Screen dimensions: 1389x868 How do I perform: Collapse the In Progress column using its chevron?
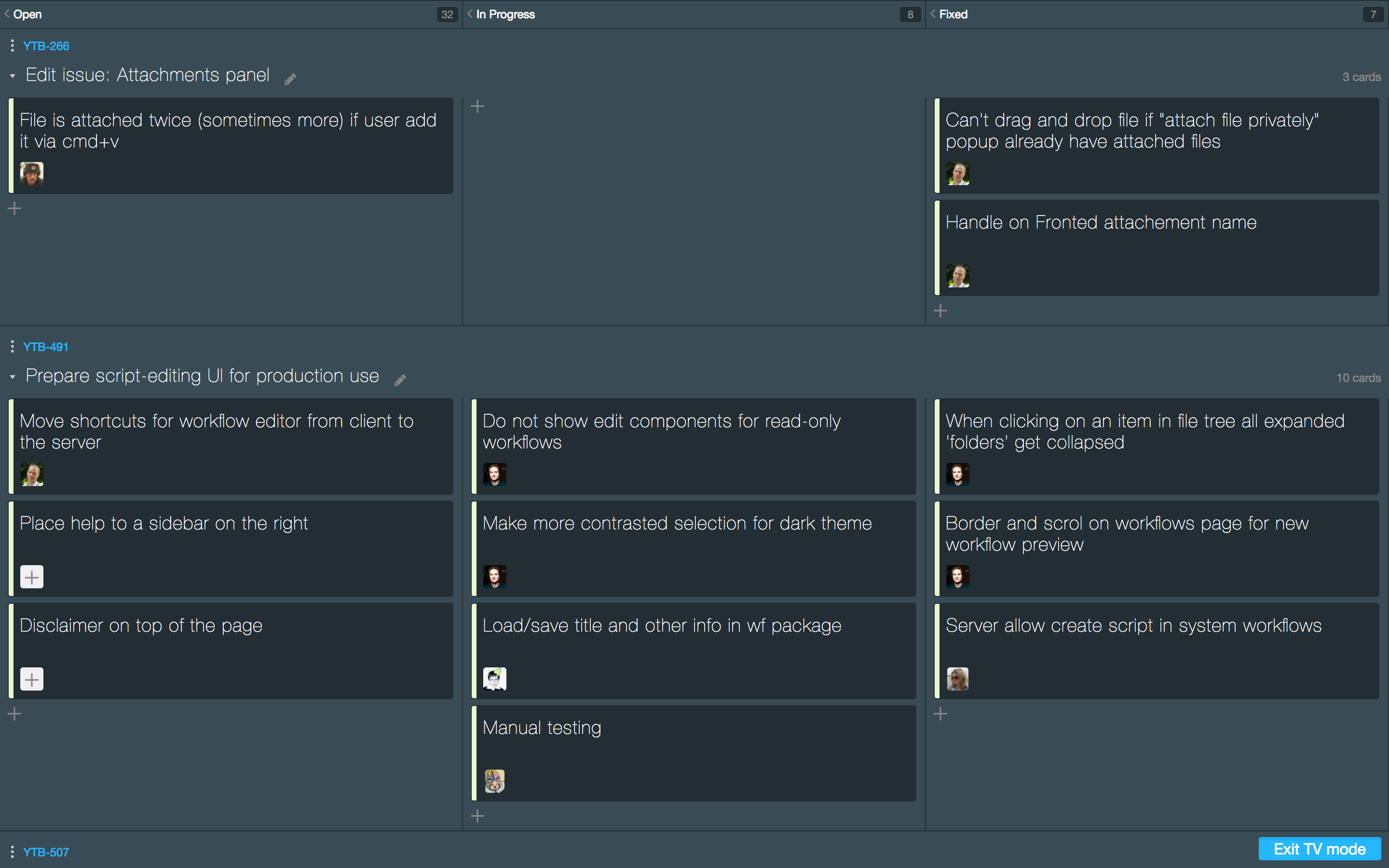point(470,14)
